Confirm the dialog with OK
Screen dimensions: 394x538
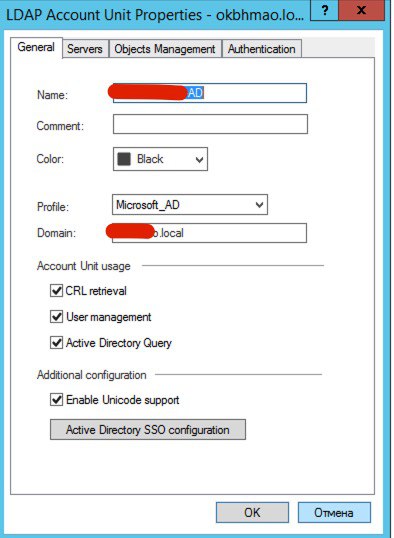coord(252,513)
